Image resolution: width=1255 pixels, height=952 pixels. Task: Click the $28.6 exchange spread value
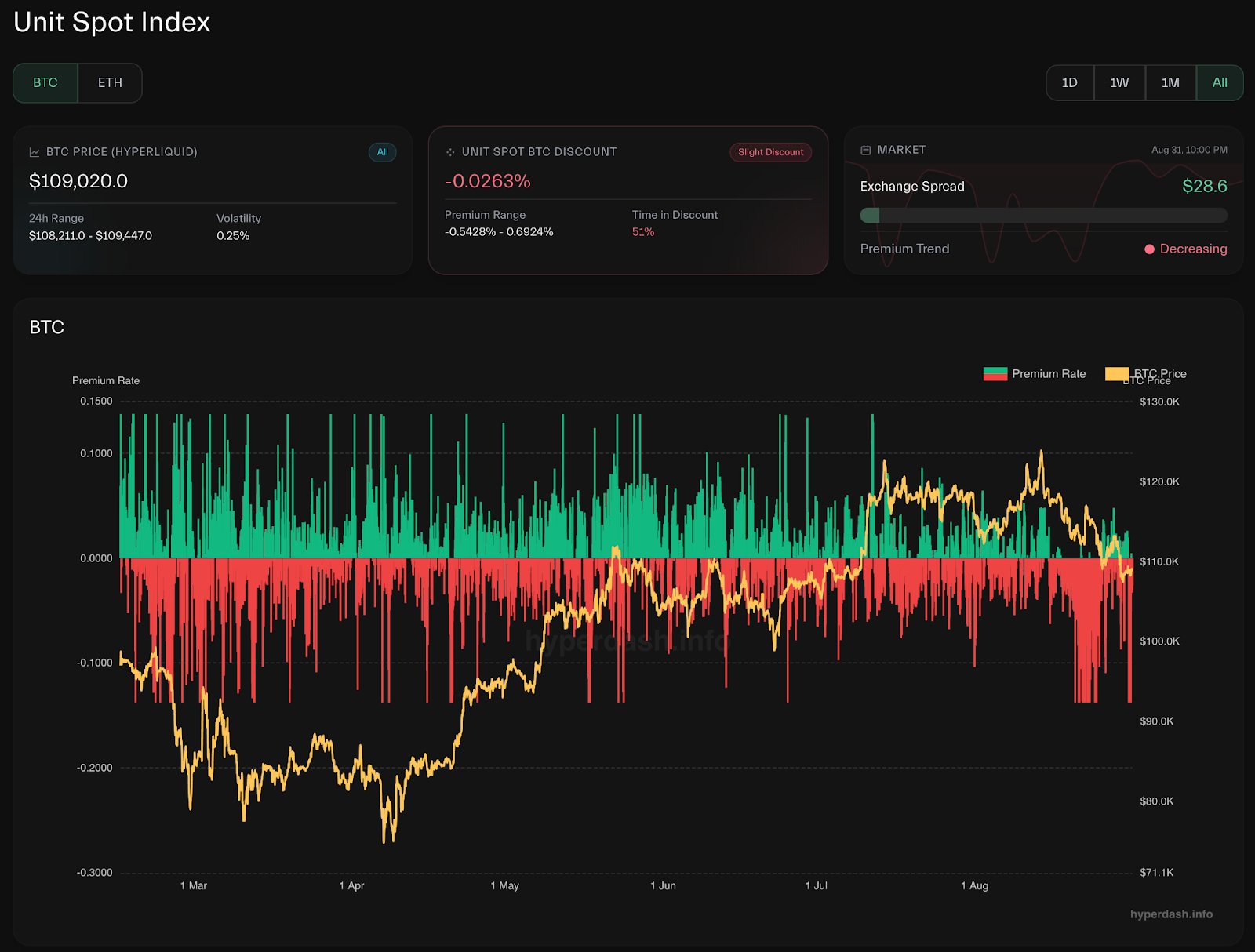pos(1204,187)
